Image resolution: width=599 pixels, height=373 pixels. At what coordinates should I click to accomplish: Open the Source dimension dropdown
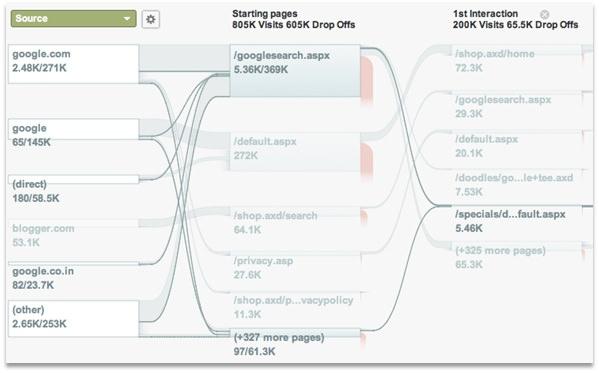(73, 19)
